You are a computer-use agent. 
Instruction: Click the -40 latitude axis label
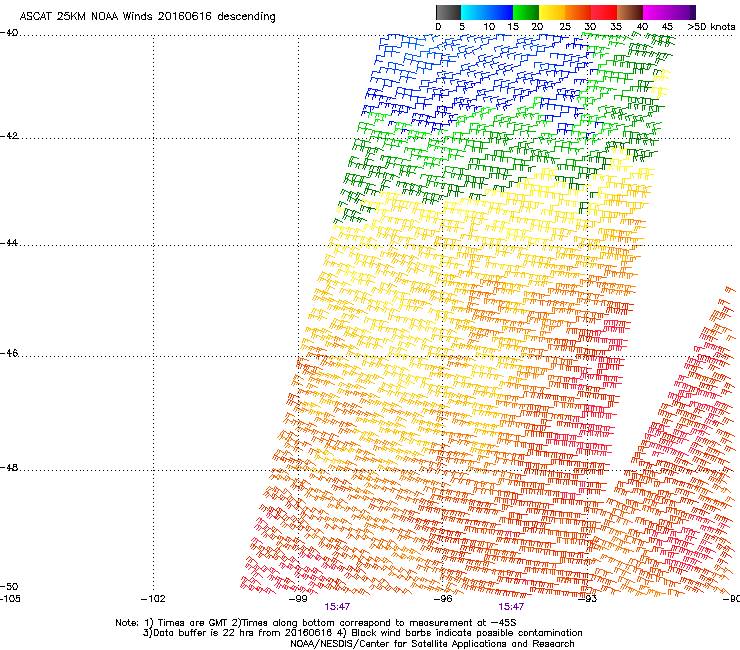point(9,33)
